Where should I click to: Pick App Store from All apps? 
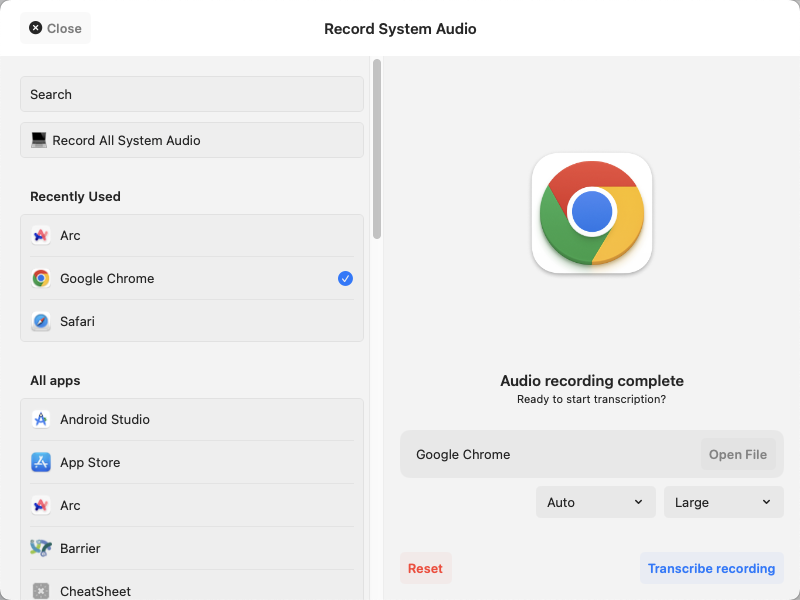192,462
